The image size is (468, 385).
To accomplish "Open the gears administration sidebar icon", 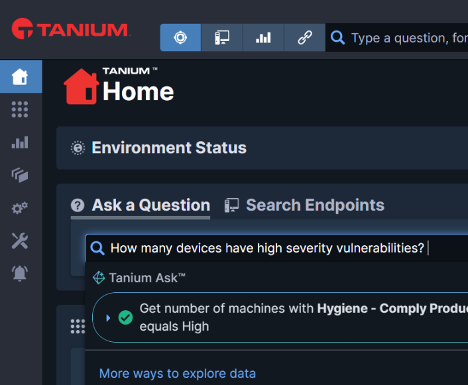I will click(x=20, y=208).
